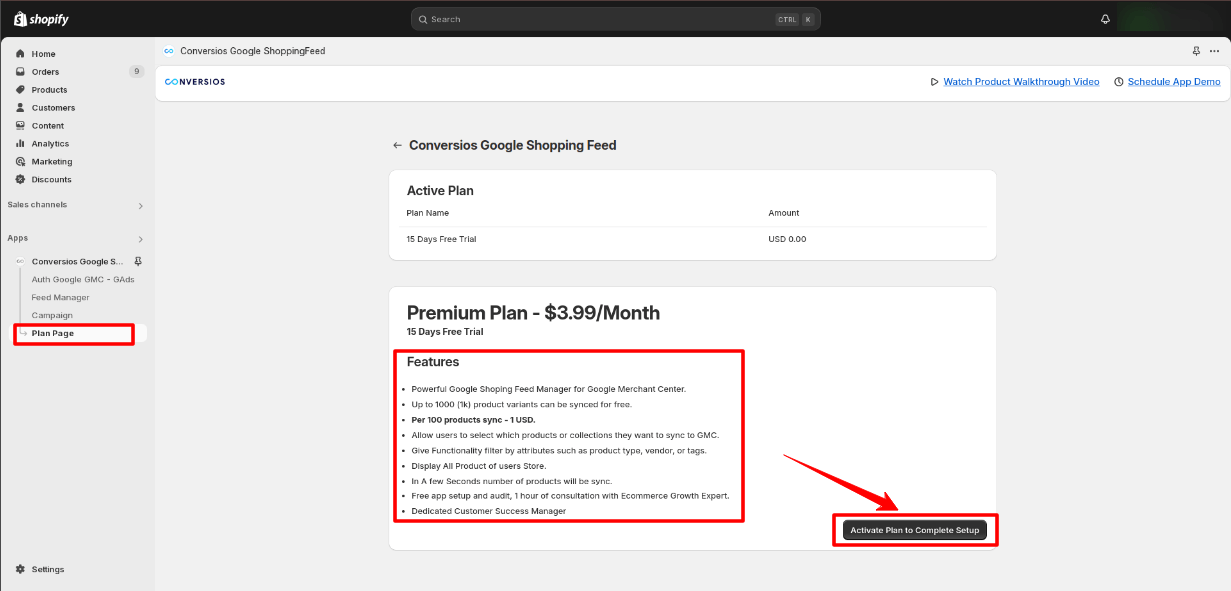Click the Content sidebar icon
Viewport: 1231px width, 591px height.
tap(20, 126)
